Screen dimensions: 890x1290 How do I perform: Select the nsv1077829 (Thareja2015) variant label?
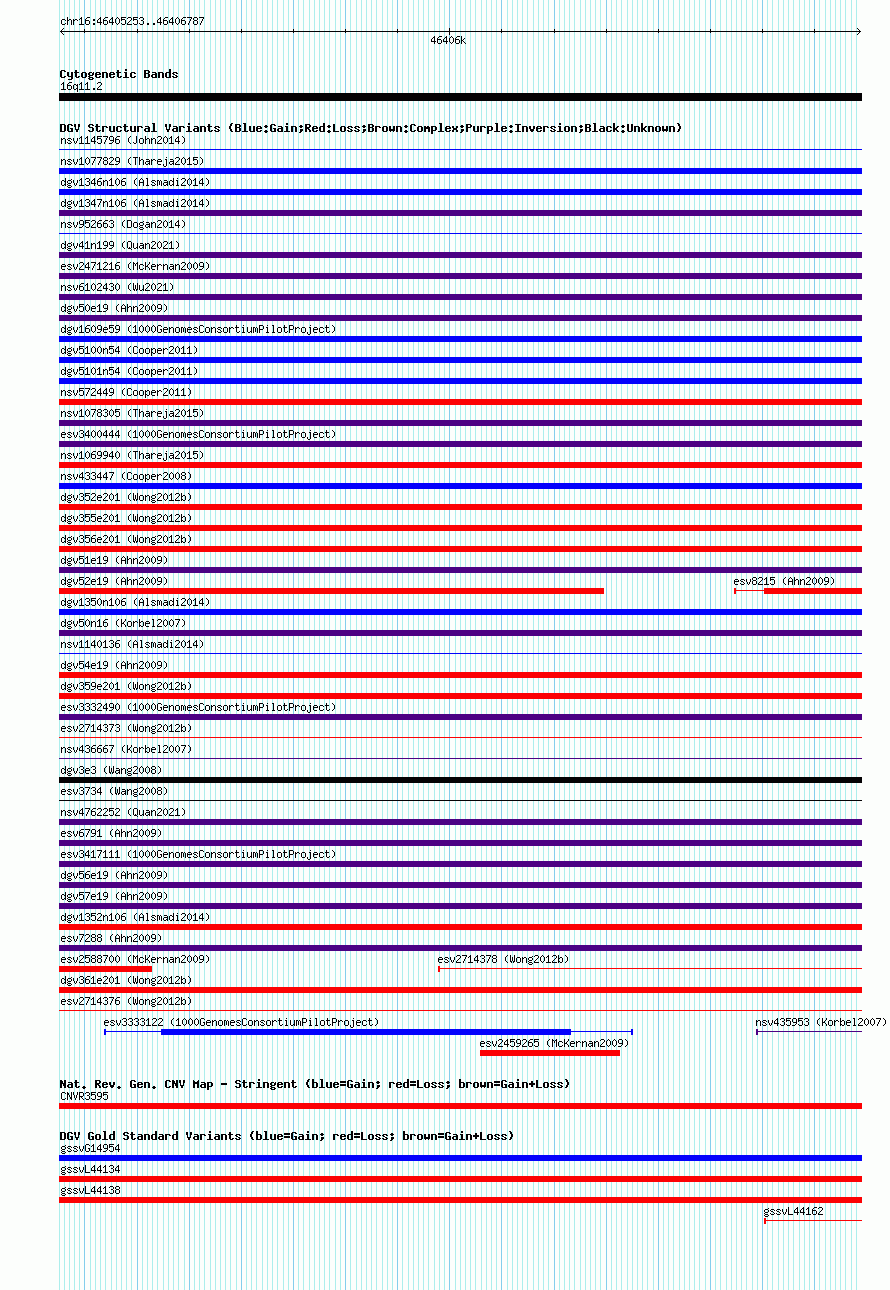[132, 161]
